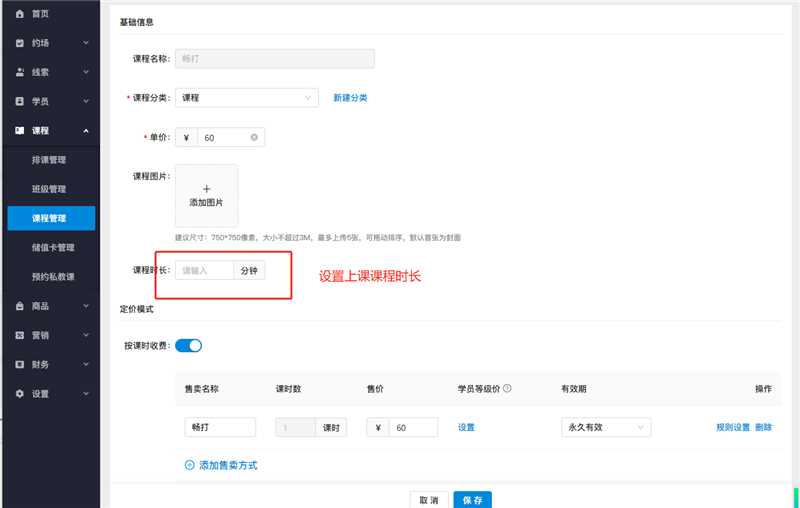Click the 定价模式 section heading
This screenshot has width=800, height=508.
point(137,309)
